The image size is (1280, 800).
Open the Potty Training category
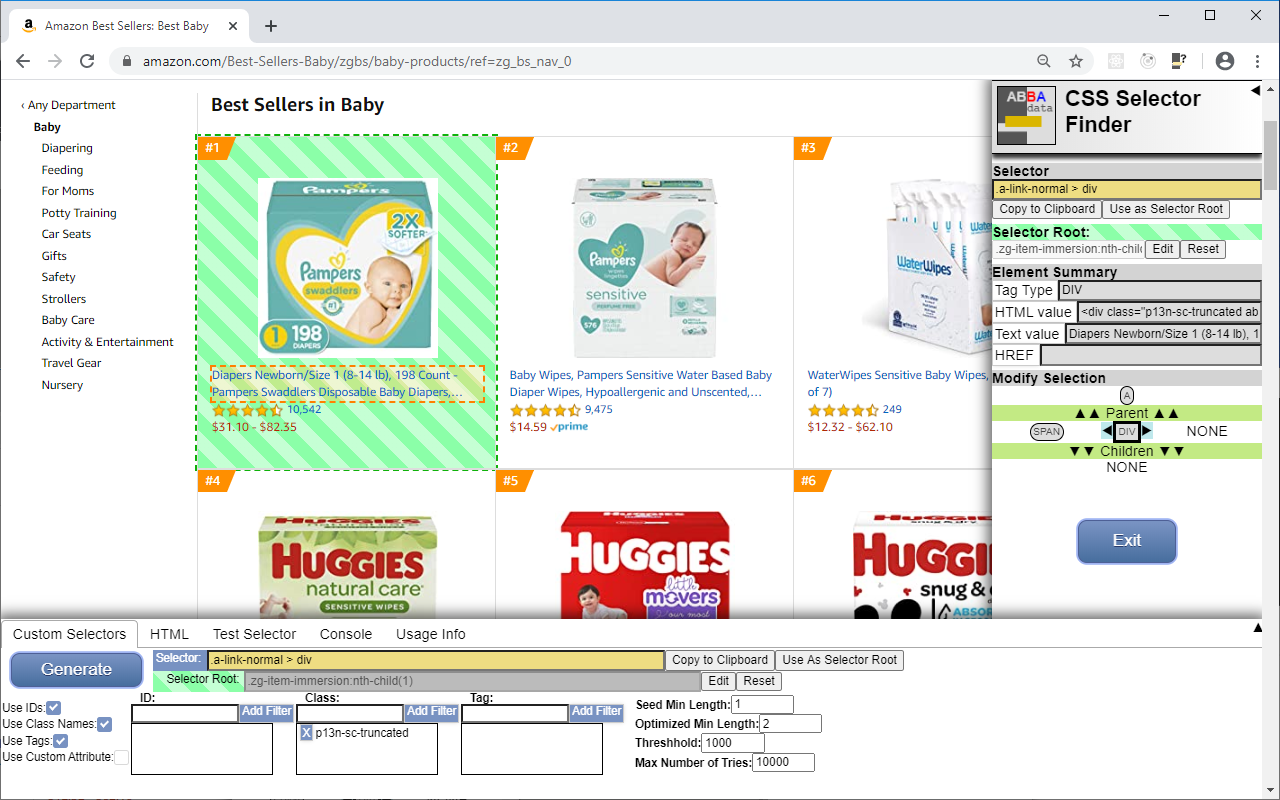tap(79, 213)
